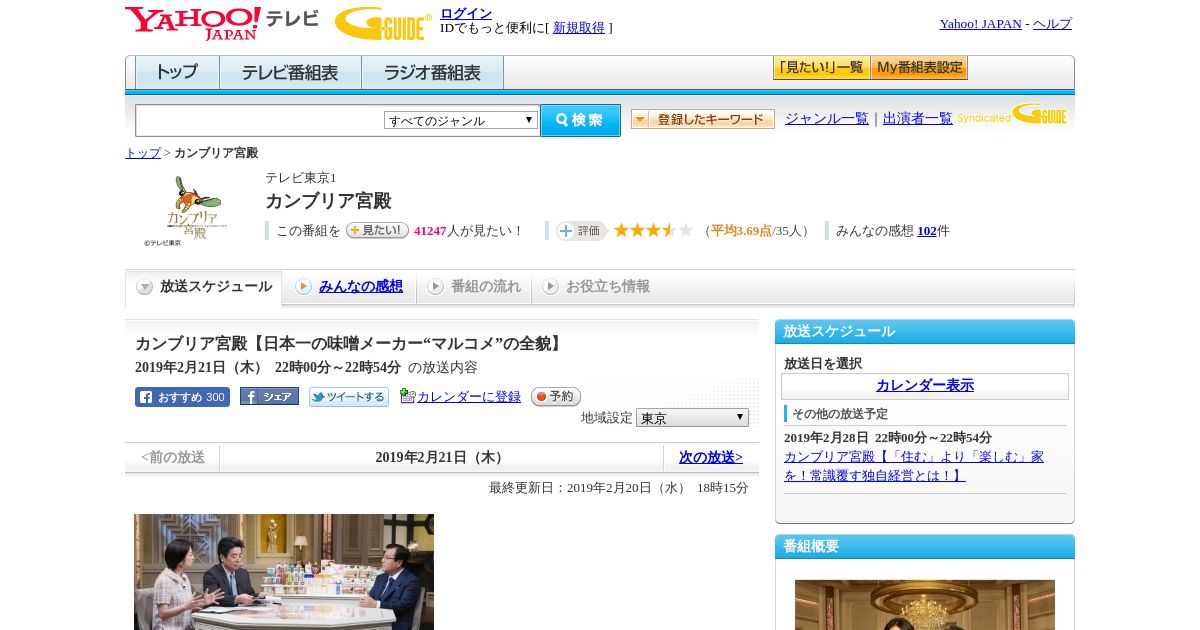The width and height of the screenshot is (1200, 630).
Task: Click the Facebook おすすめ 300 button
Action: point(182,397)
